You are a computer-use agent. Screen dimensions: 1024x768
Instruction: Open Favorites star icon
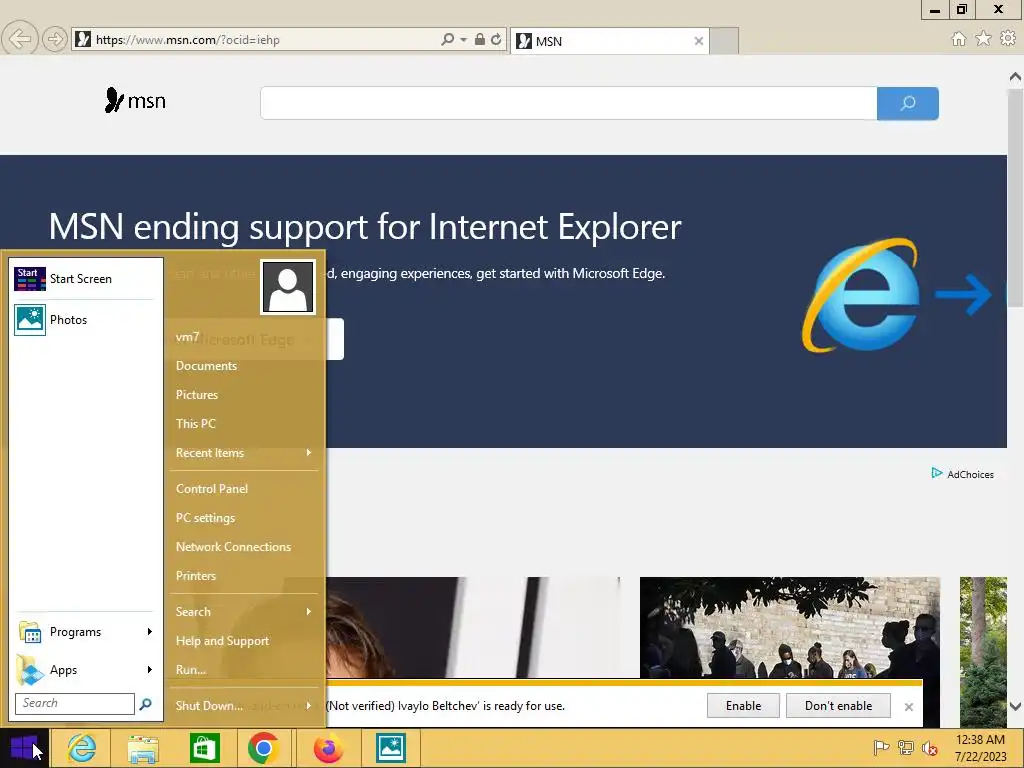click(x=983, y=39)
